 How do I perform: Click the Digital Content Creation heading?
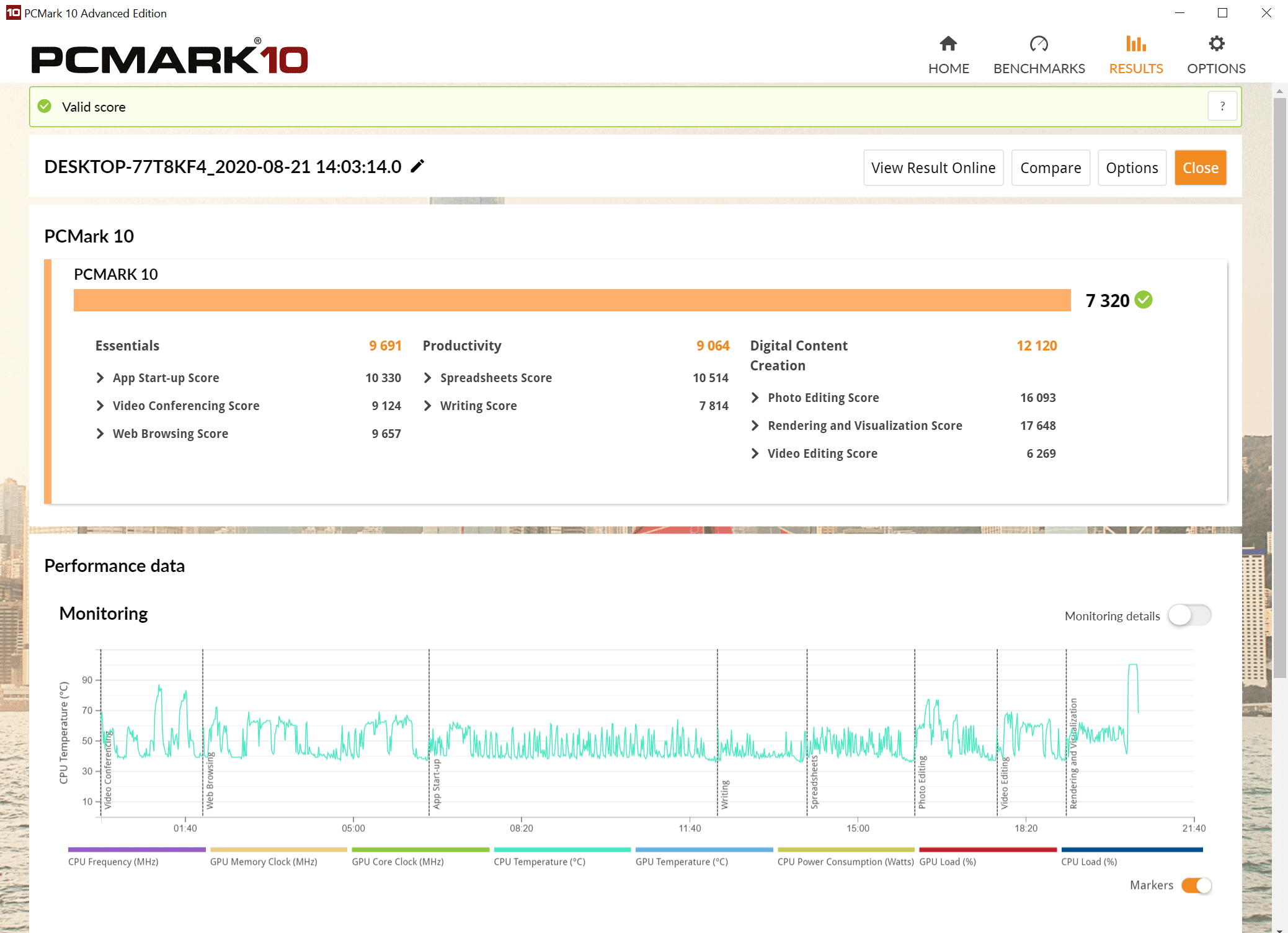[799, 355]
